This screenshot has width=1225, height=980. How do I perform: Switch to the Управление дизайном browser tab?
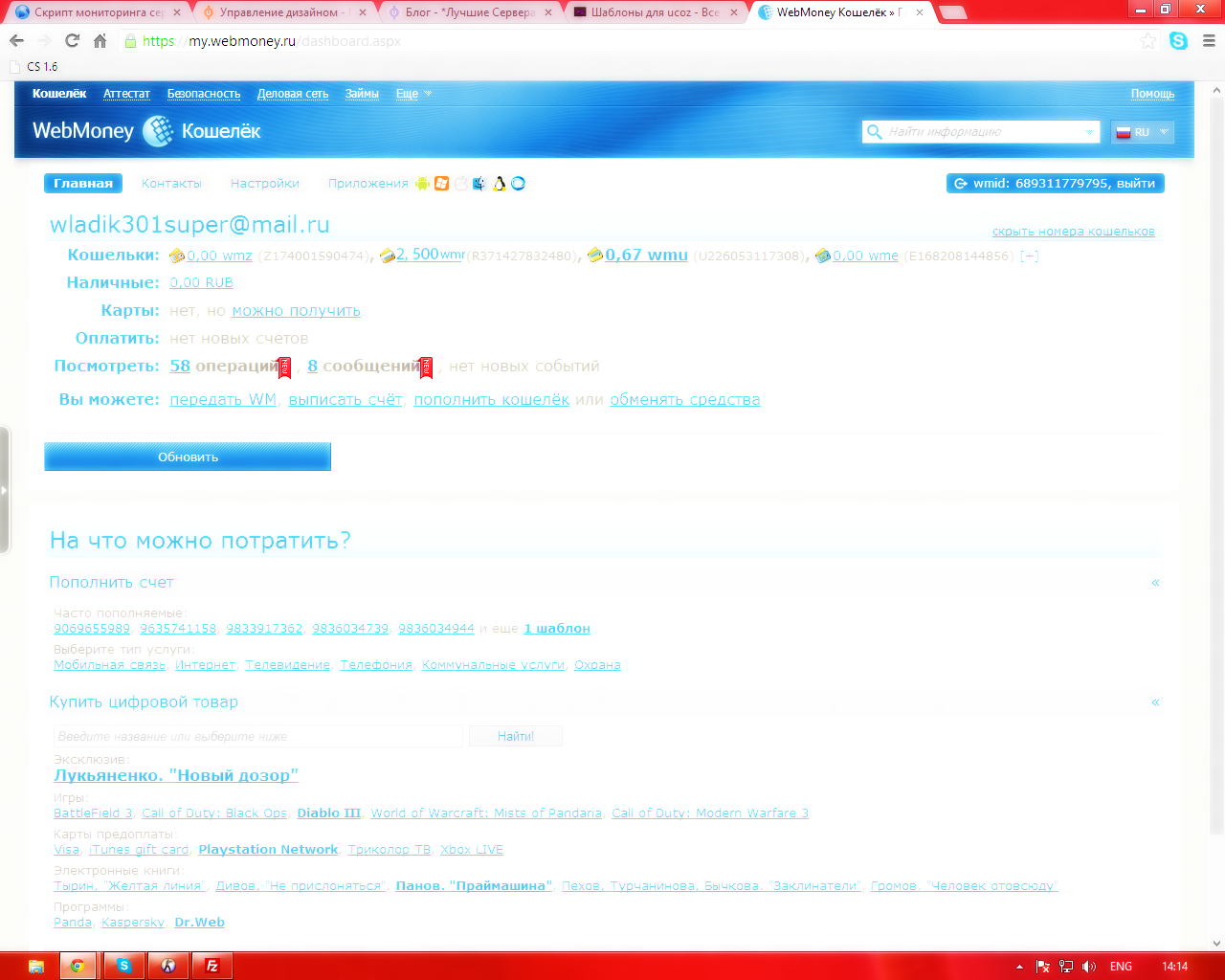284,12
